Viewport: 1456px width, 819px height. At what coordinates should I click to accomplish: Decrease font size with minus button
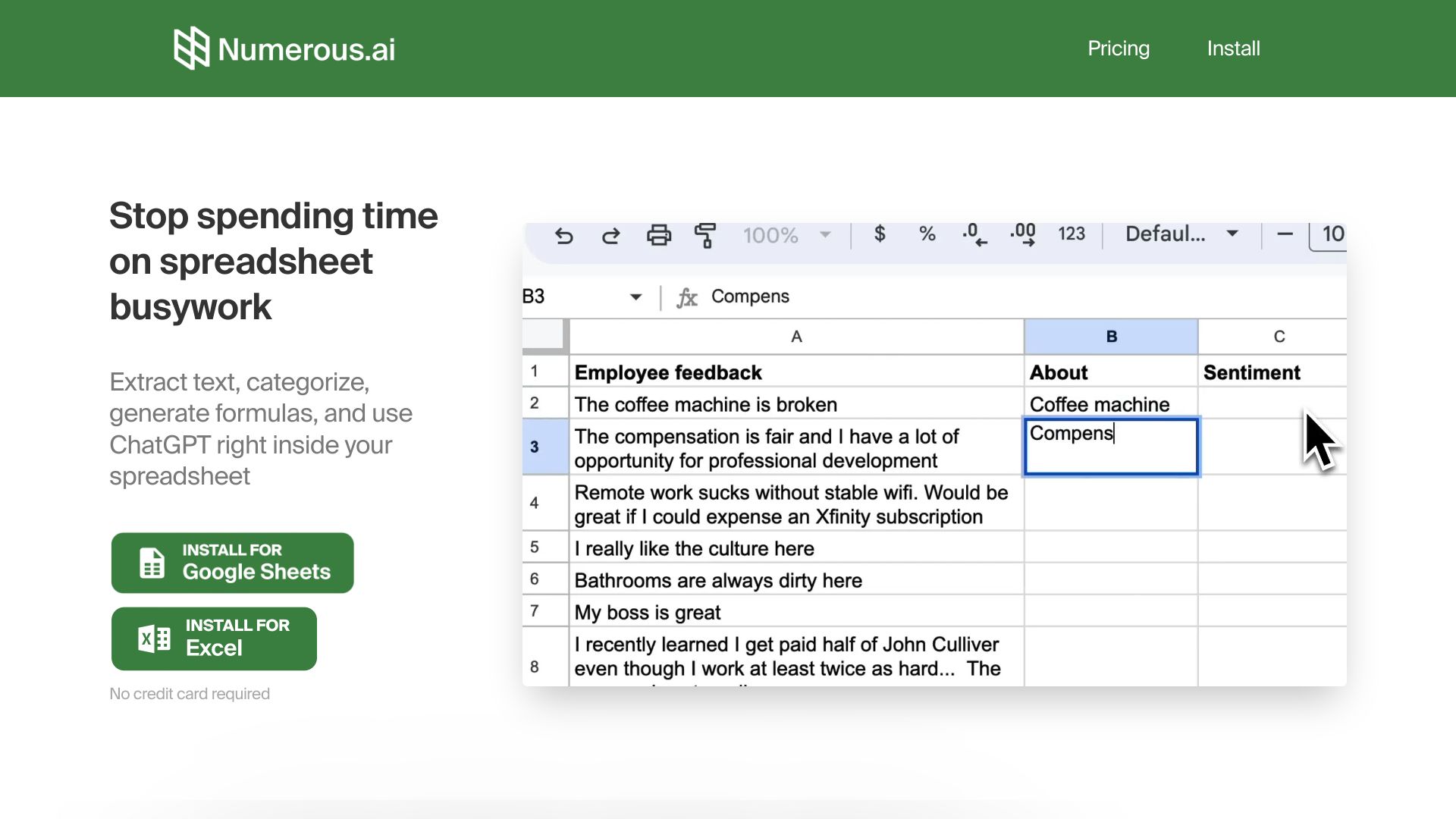point(1285,234)
